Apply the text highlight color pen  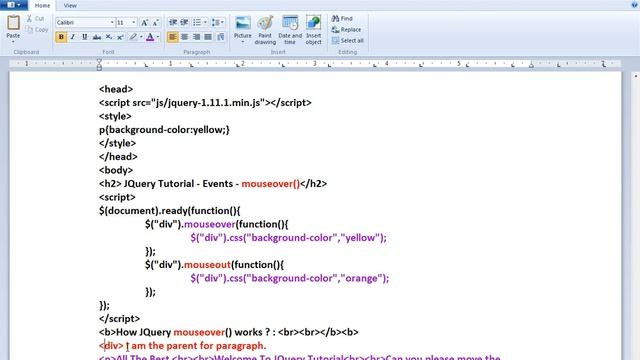pyautogui.click(x=133, y=37)
